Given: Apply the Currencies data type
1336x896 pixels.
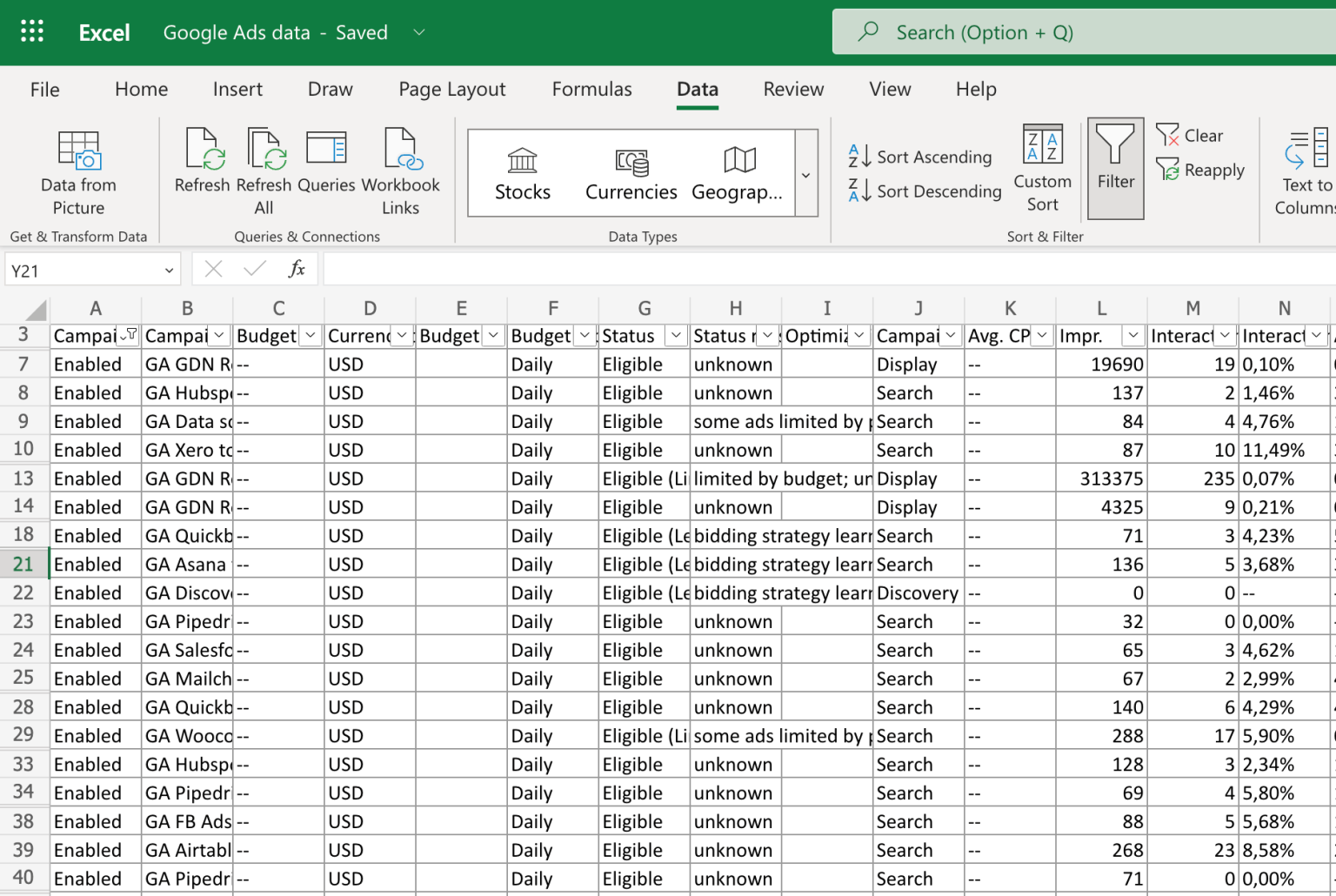Looking at the screenshot, I should coord(631,172).
